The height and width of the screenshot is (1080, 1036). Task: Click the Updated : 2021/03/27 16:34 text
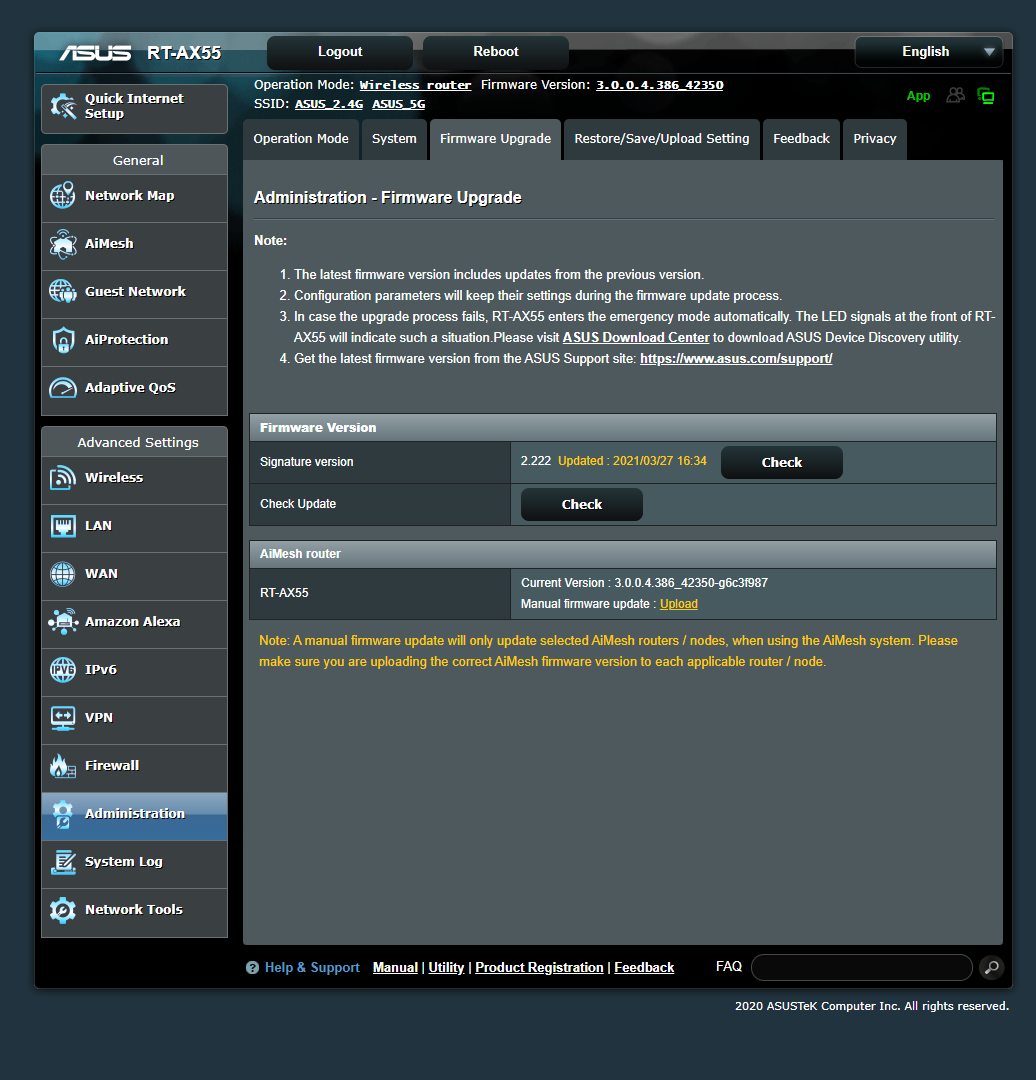click(x=632, y=461)
